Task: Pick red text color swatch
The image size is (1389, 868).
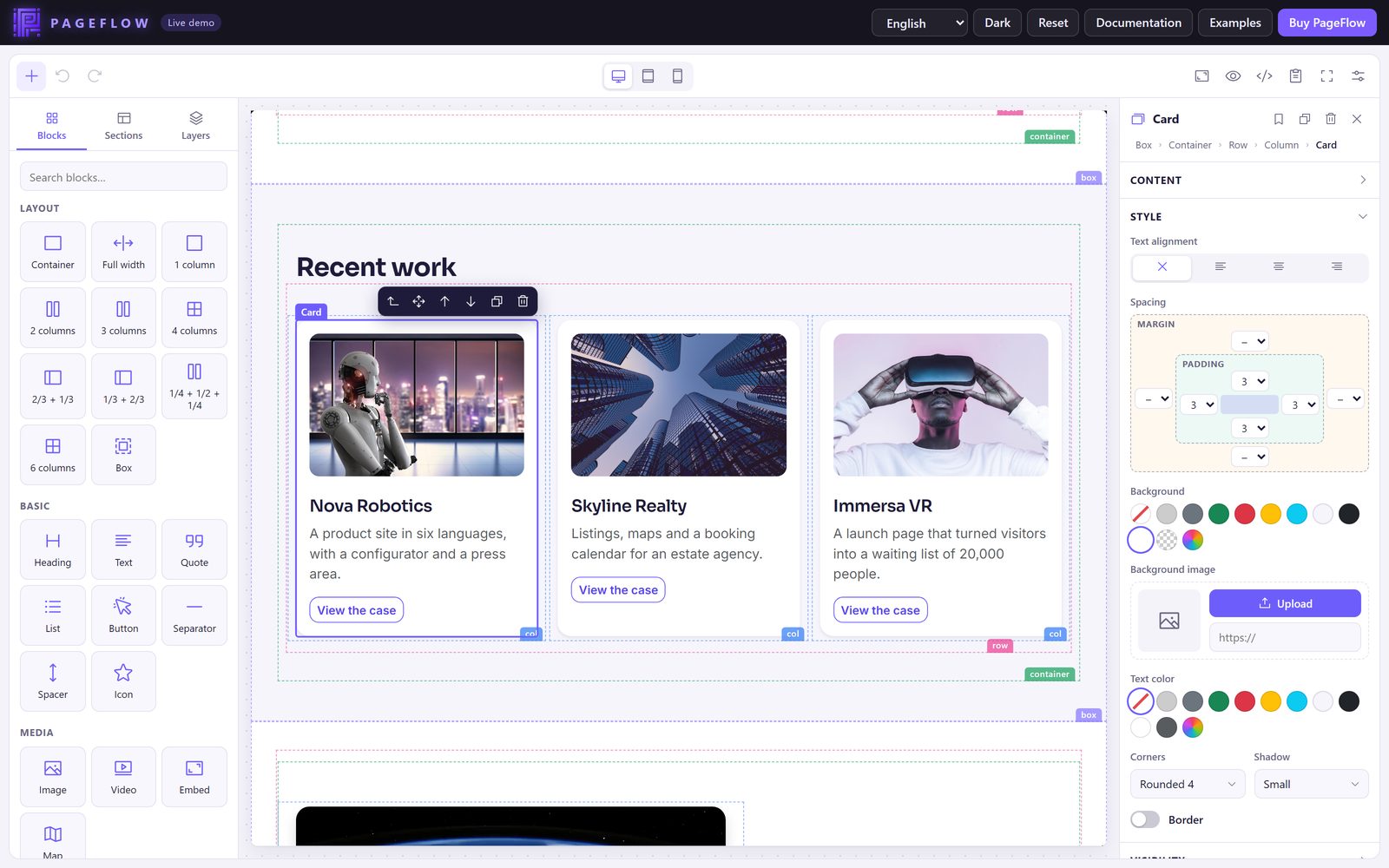Action: click(1245, 701)
